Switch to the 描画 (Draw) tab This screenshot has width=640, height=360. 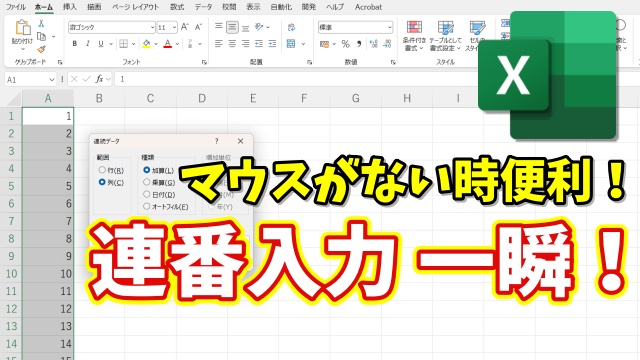tap(94, 7)
